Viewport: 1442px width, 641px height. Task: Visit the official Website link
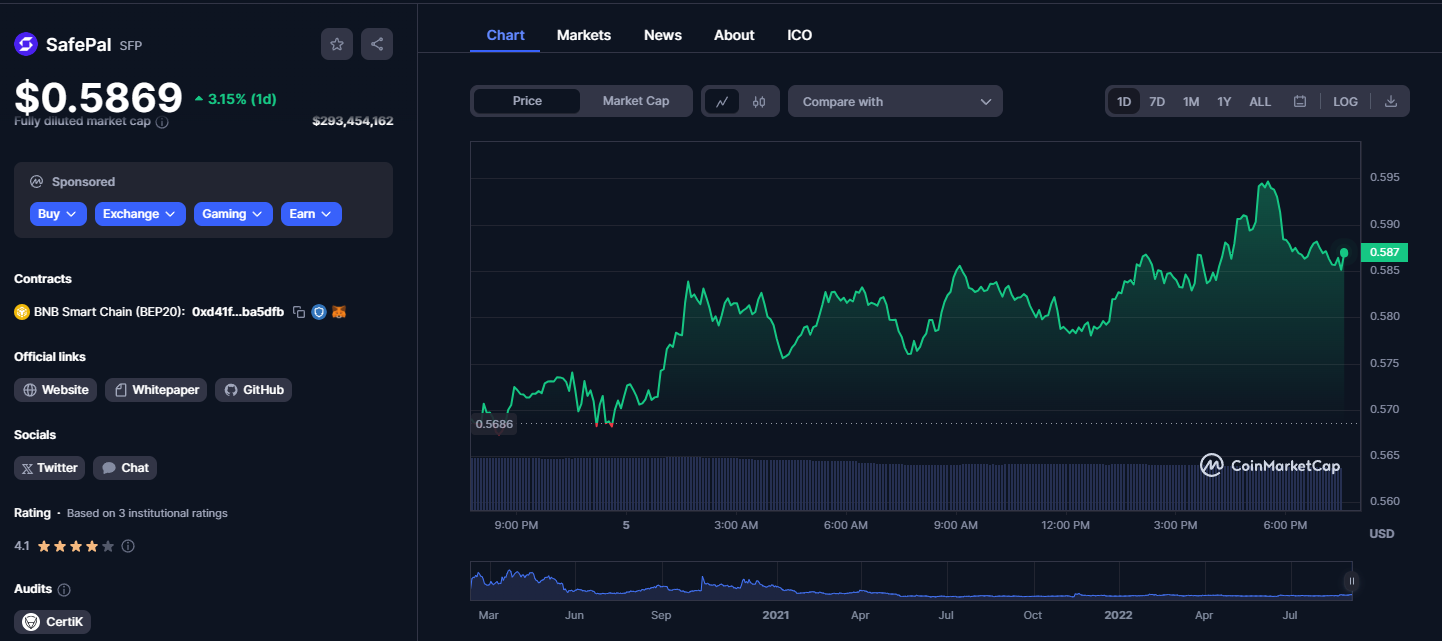point(55,390)
